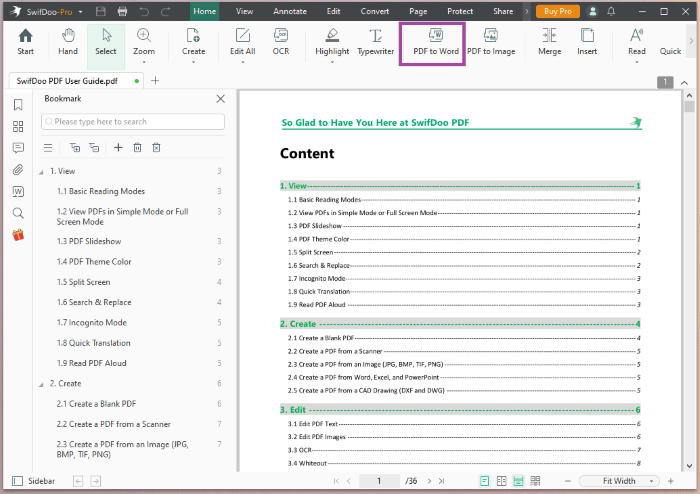The image size is (700, 494).
Task: Switch to two-page facing view
Action: click(x=501, y=481)
